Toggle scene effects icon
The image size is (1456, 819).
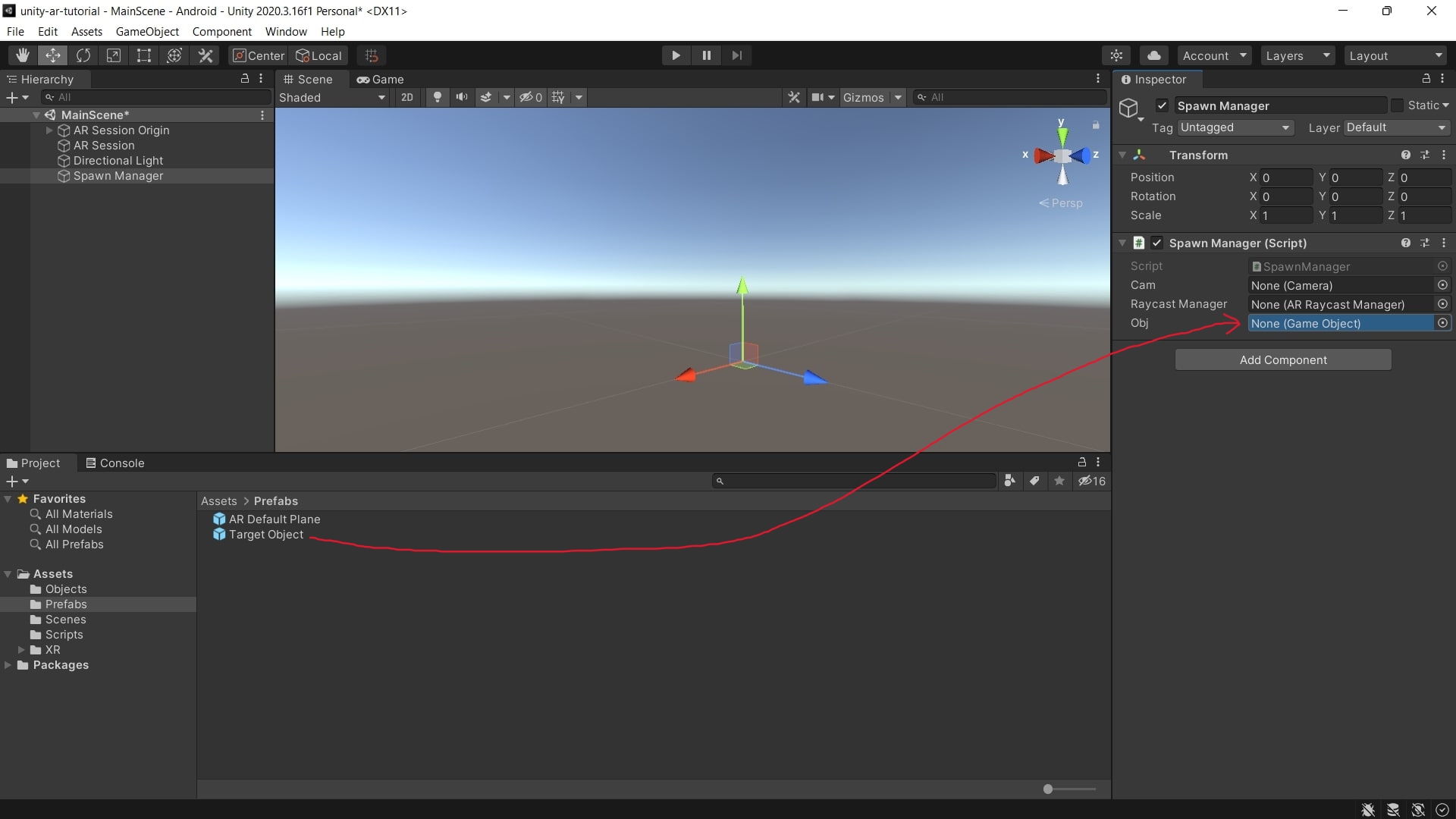(486, 97)
